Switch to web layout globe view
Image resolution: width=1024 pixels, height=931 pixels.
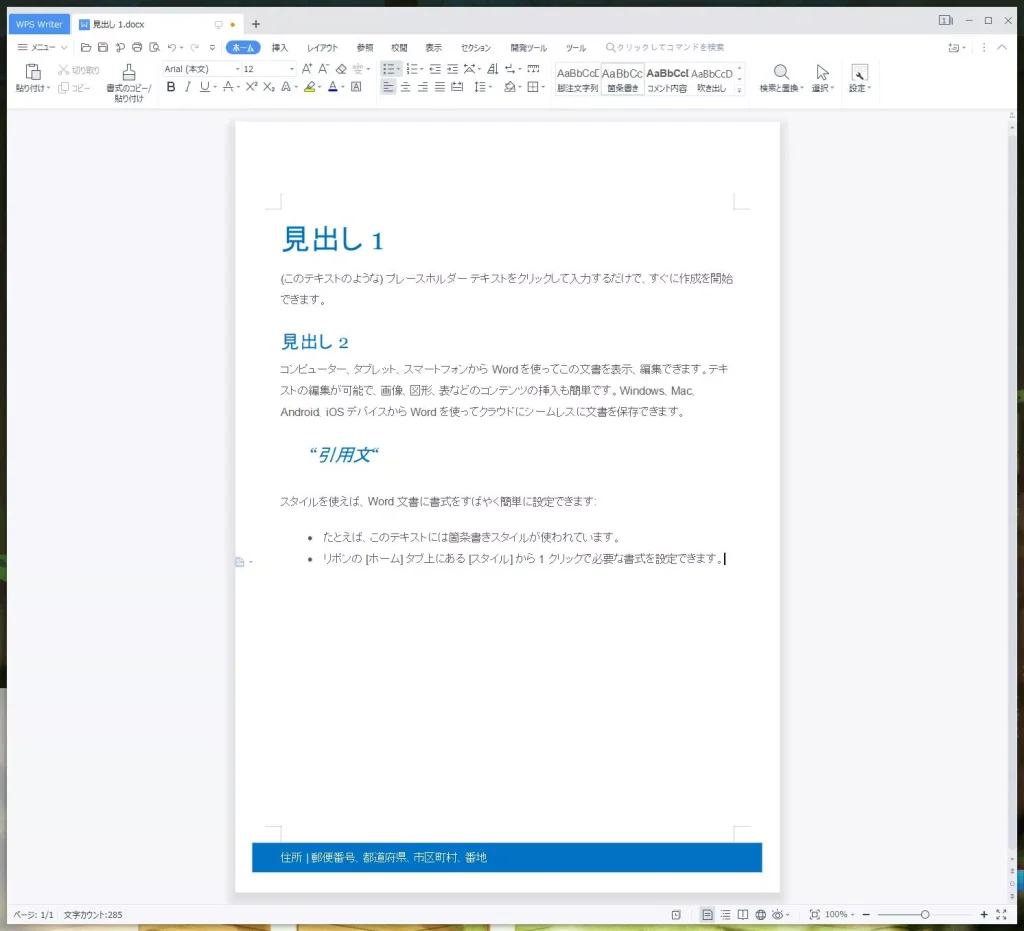[x=760, y=914]
